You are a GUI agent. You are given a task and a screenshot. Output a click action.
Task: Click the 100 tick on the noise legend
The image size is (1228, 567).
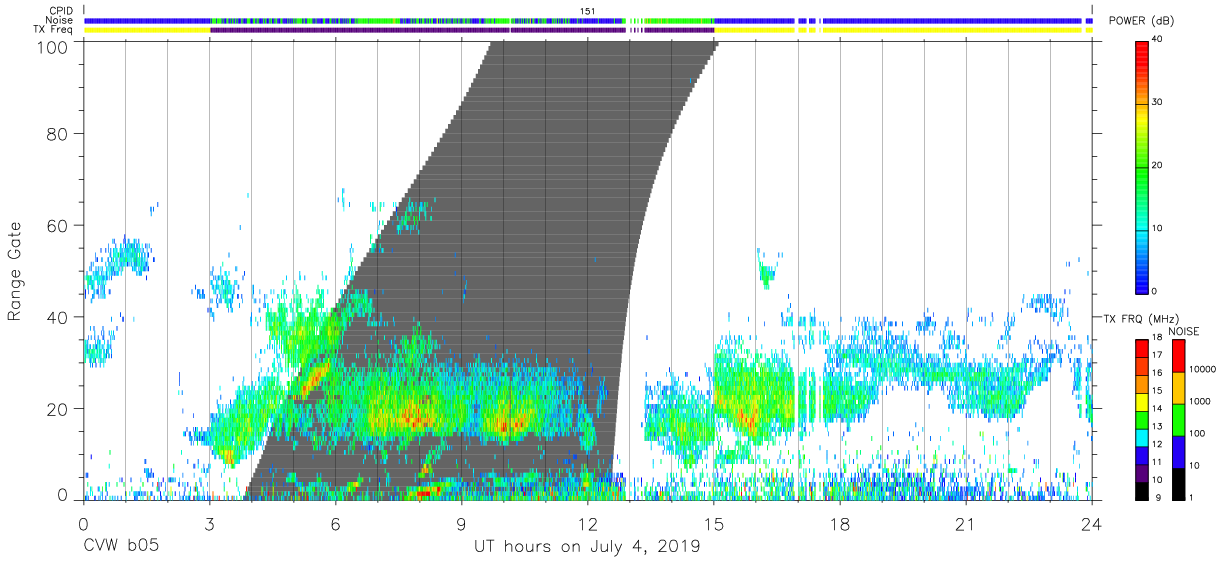[1198, 433]
